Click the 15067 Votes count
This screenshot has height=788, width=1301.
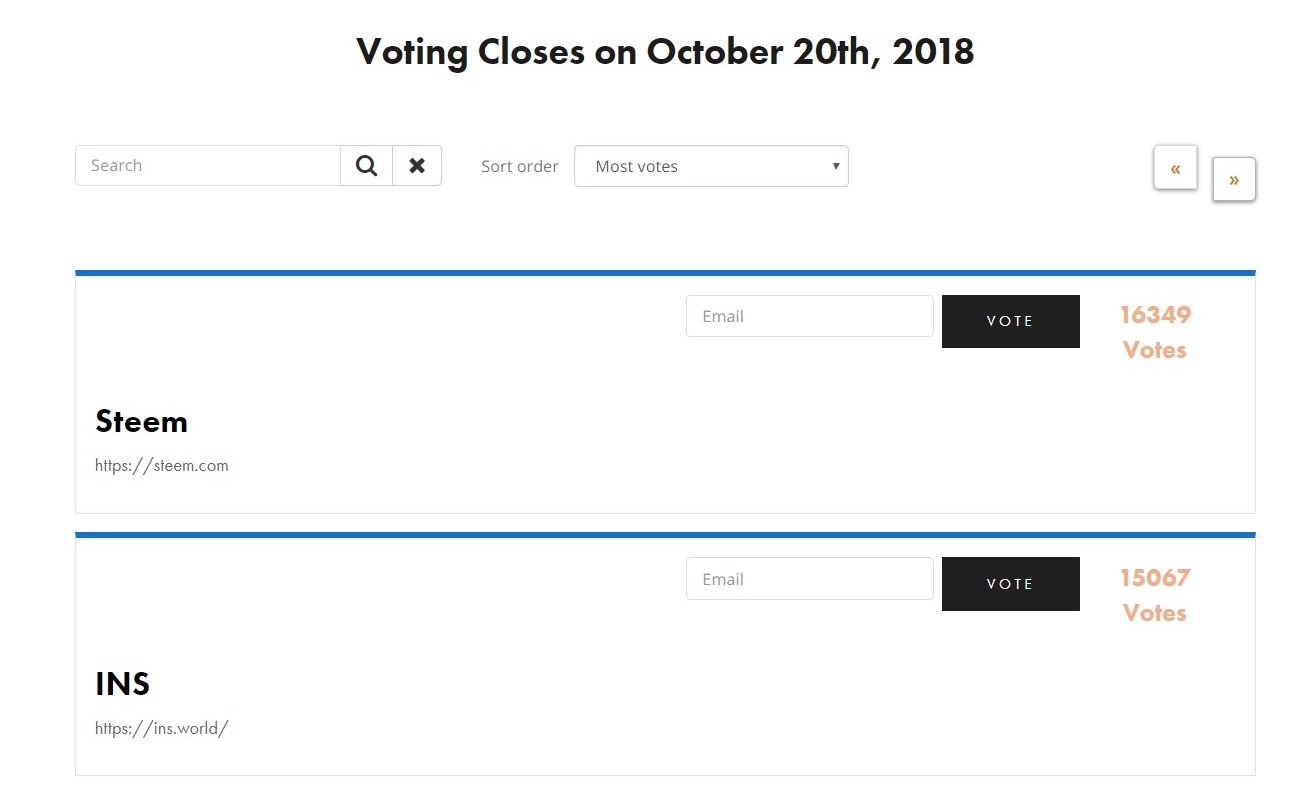tap(1155, 595)
